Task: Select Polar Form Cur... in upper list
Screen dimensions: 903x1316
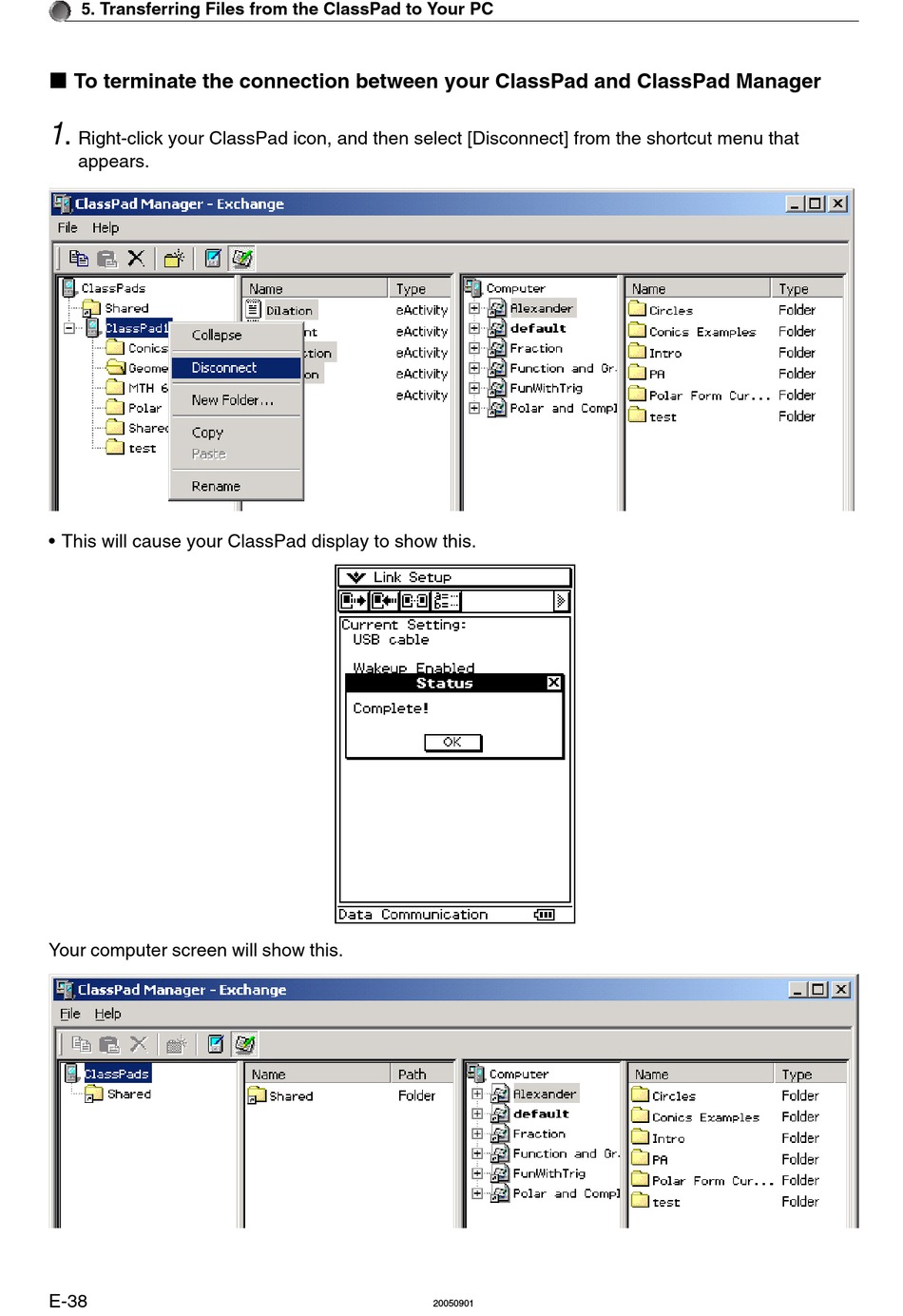Action: (709, 396)
